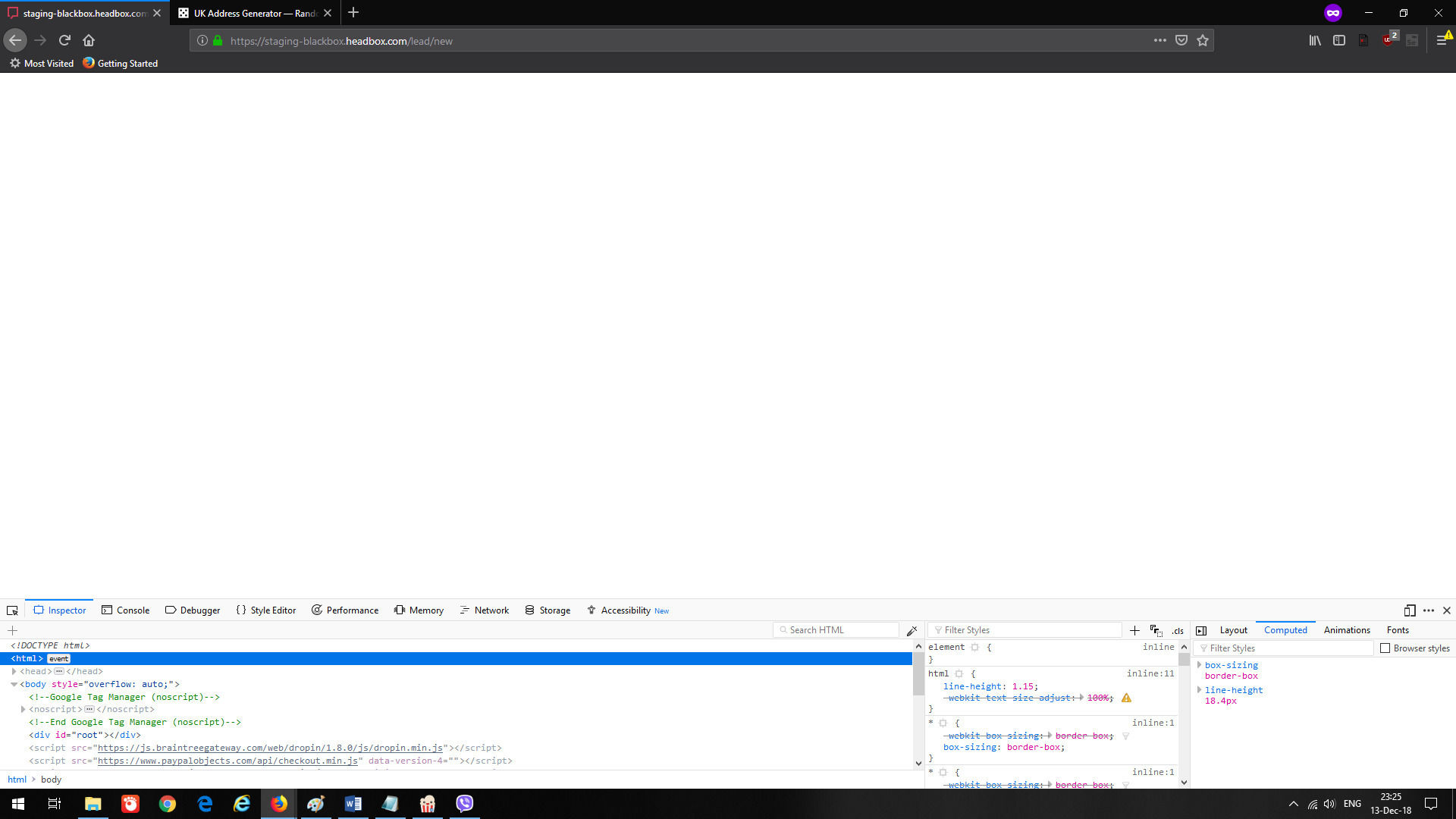Add a new style rule

click(x=1134, y=630)
